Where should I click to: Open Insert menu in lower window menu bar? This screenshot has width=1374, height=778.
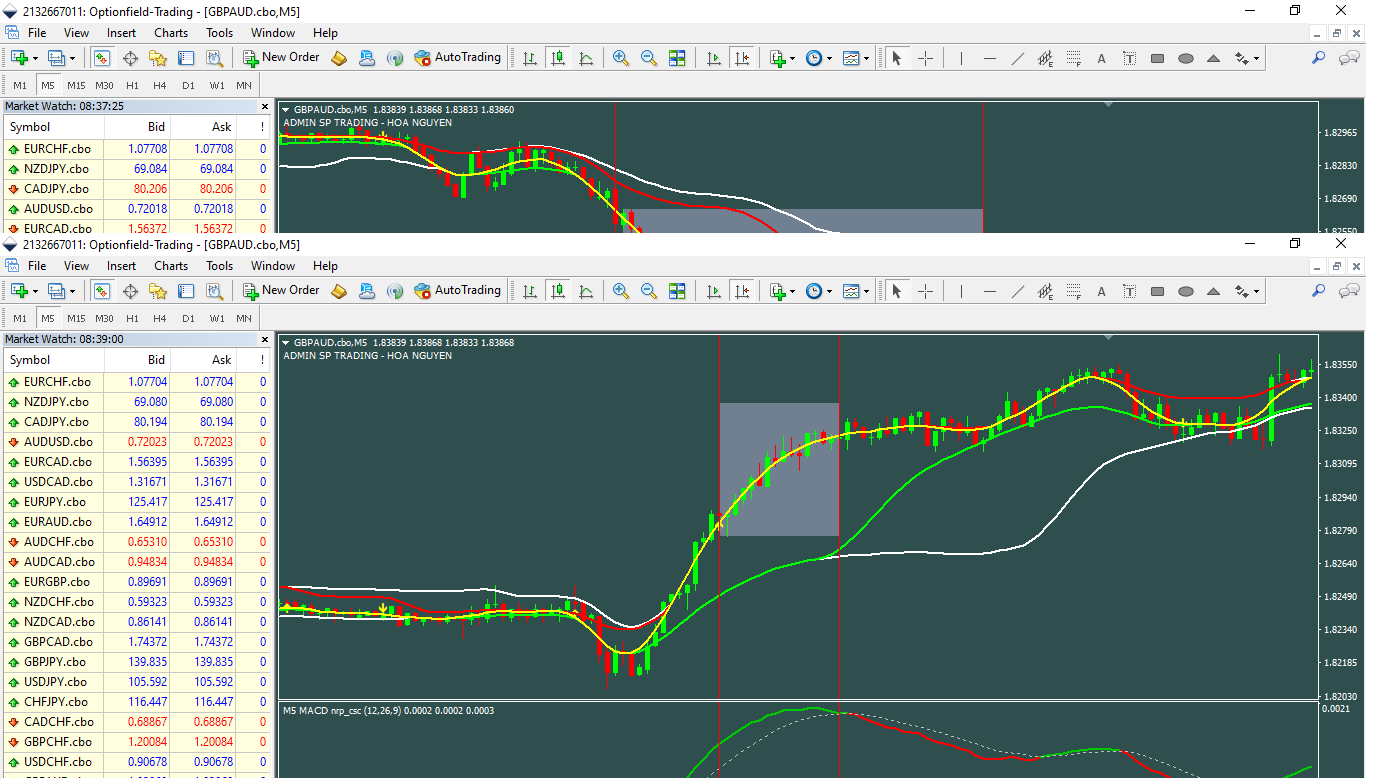coord(121,266)
